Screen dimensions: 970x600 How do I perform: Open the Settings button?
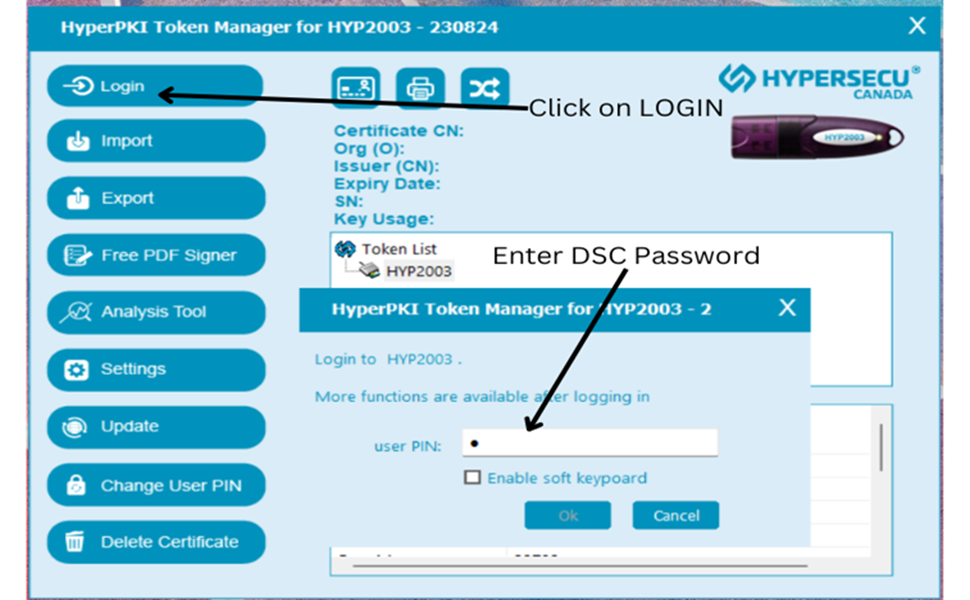click(x=156, y=370)
